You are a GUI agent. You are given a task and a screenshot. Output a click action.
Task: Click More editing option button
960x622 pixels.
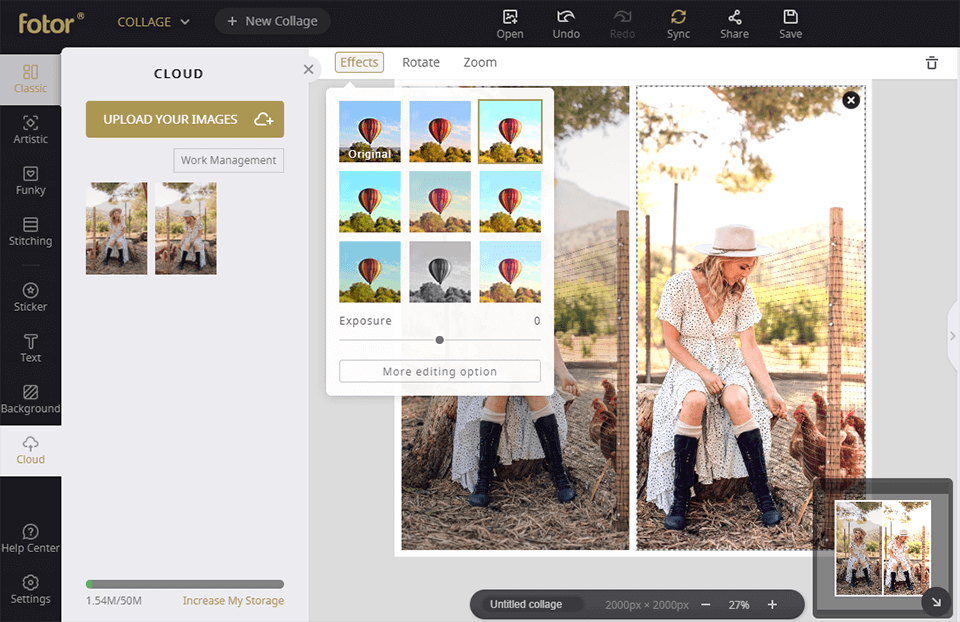(x=440, y=372)
